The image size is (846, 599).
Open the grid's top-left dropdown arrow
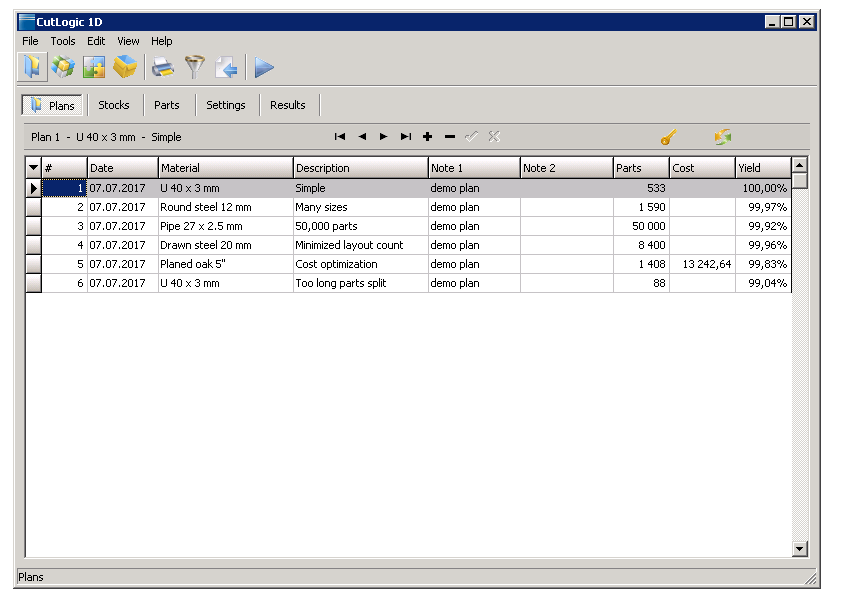tap(33, 168)
